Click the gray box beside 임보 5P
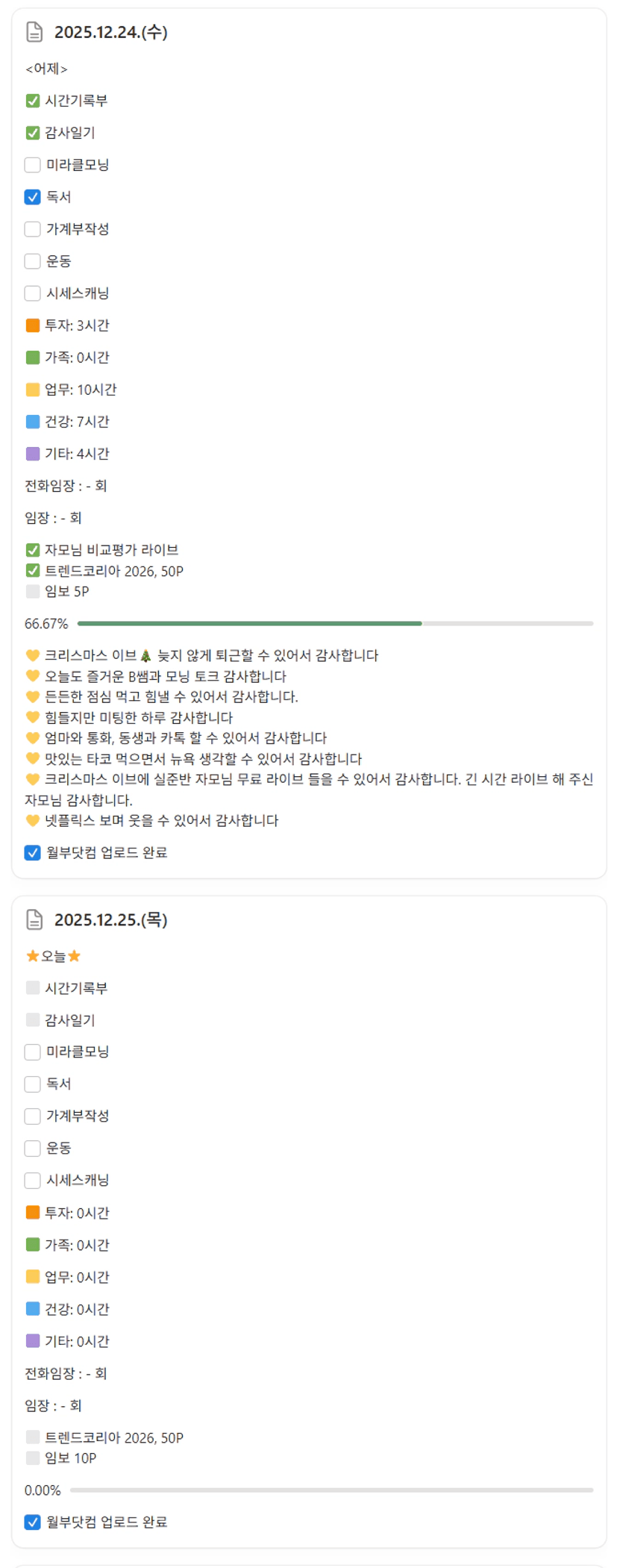Viewport: 617px width, 1568px height. [33, 591]
